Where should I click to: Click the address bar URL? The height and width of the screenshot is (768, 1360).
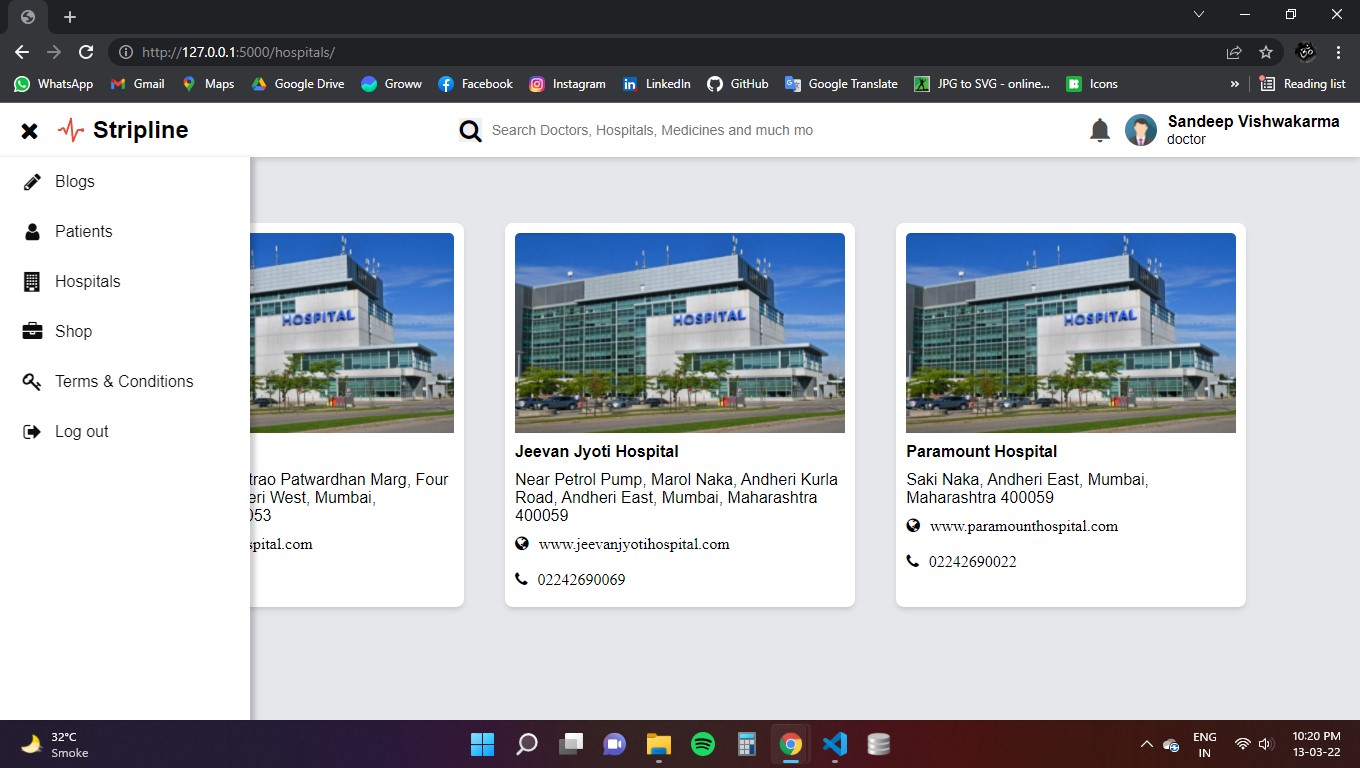click(x=238, y=52)
